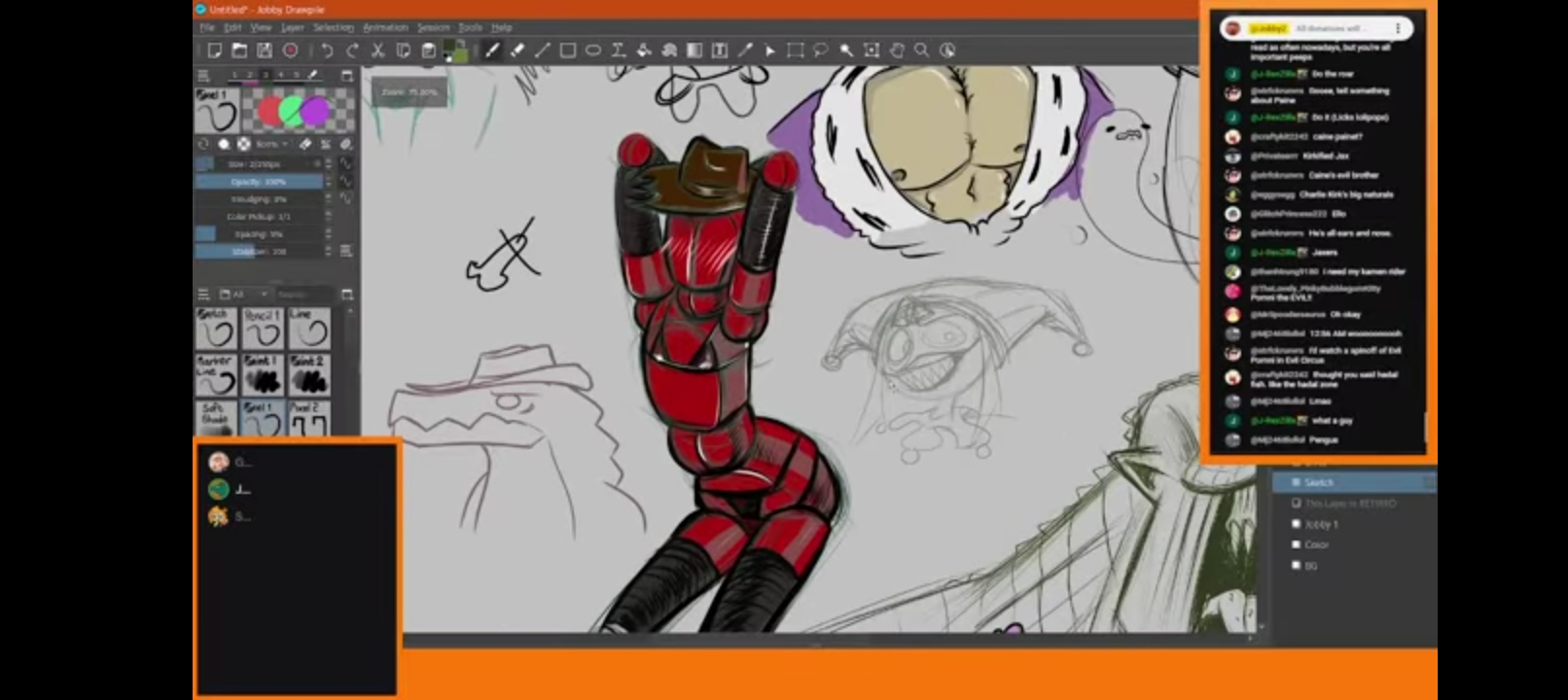Screen dimensions: 1568x700
Task: Open the Layer menu
Action: (x=292, y=27)
